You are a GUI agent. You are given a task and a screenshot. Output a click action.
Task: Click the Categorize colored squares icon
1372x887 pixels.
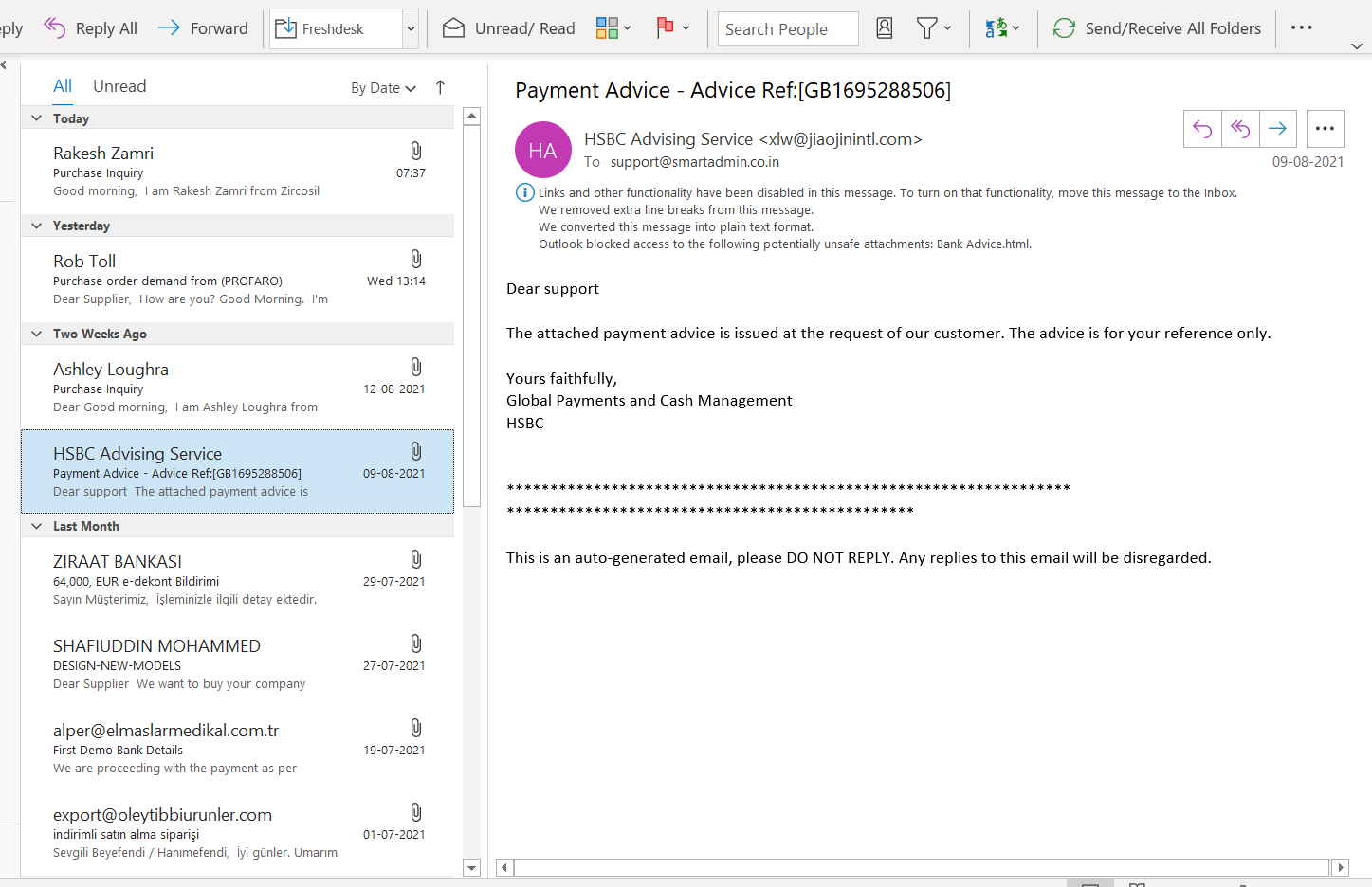(x=607, y=28)
